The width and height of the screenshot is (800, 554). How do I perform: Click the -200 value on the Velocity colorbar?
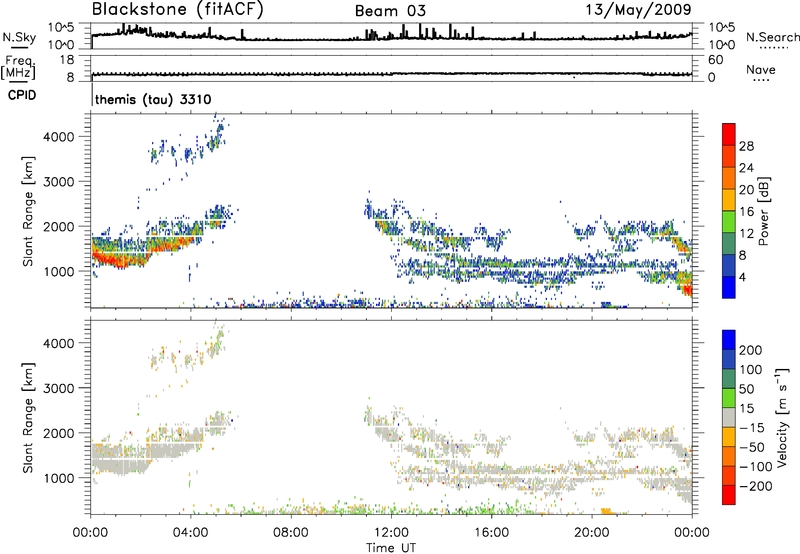756,486
